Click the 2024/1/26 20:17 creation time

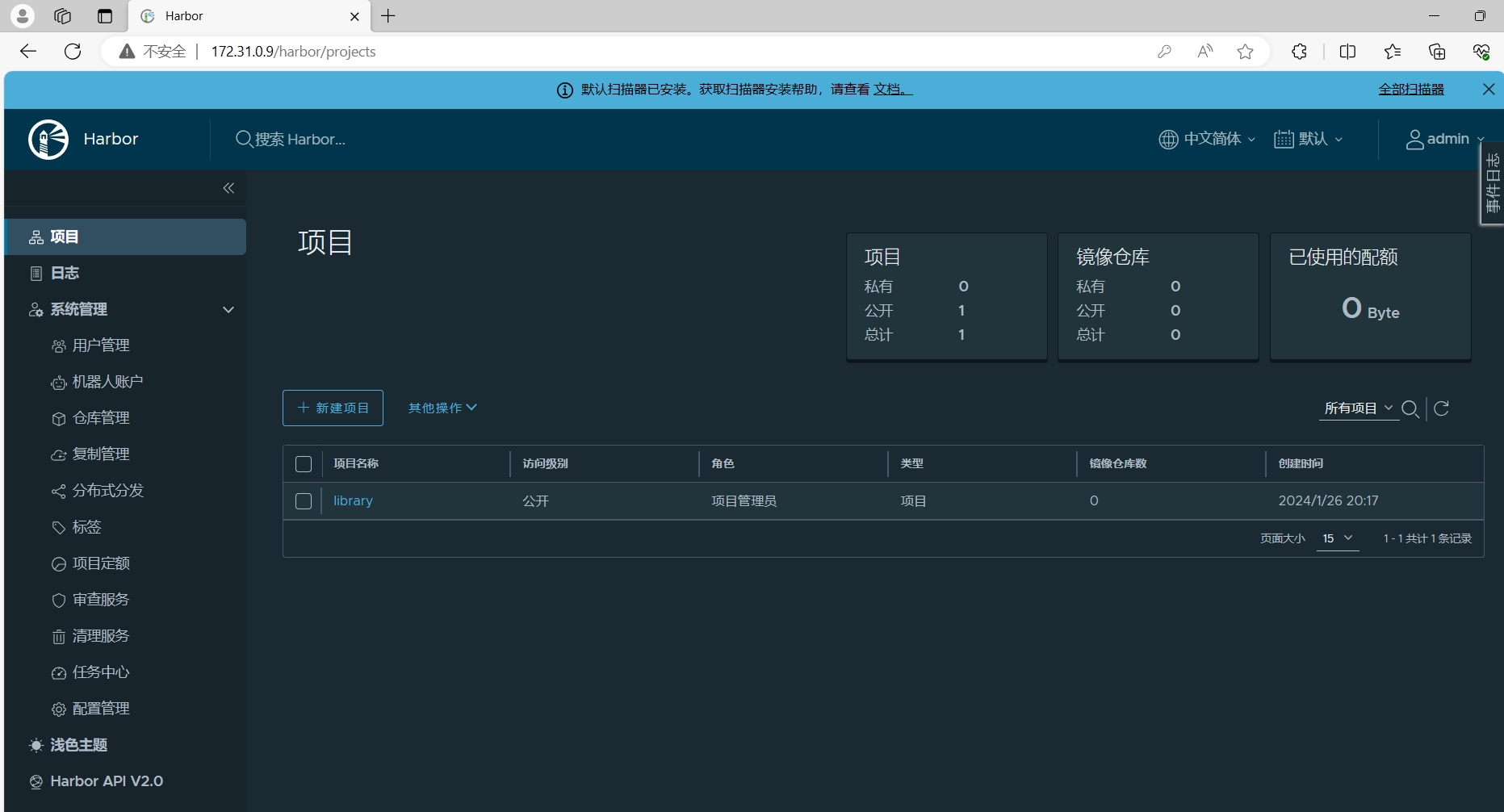(x=1328, y=501)
